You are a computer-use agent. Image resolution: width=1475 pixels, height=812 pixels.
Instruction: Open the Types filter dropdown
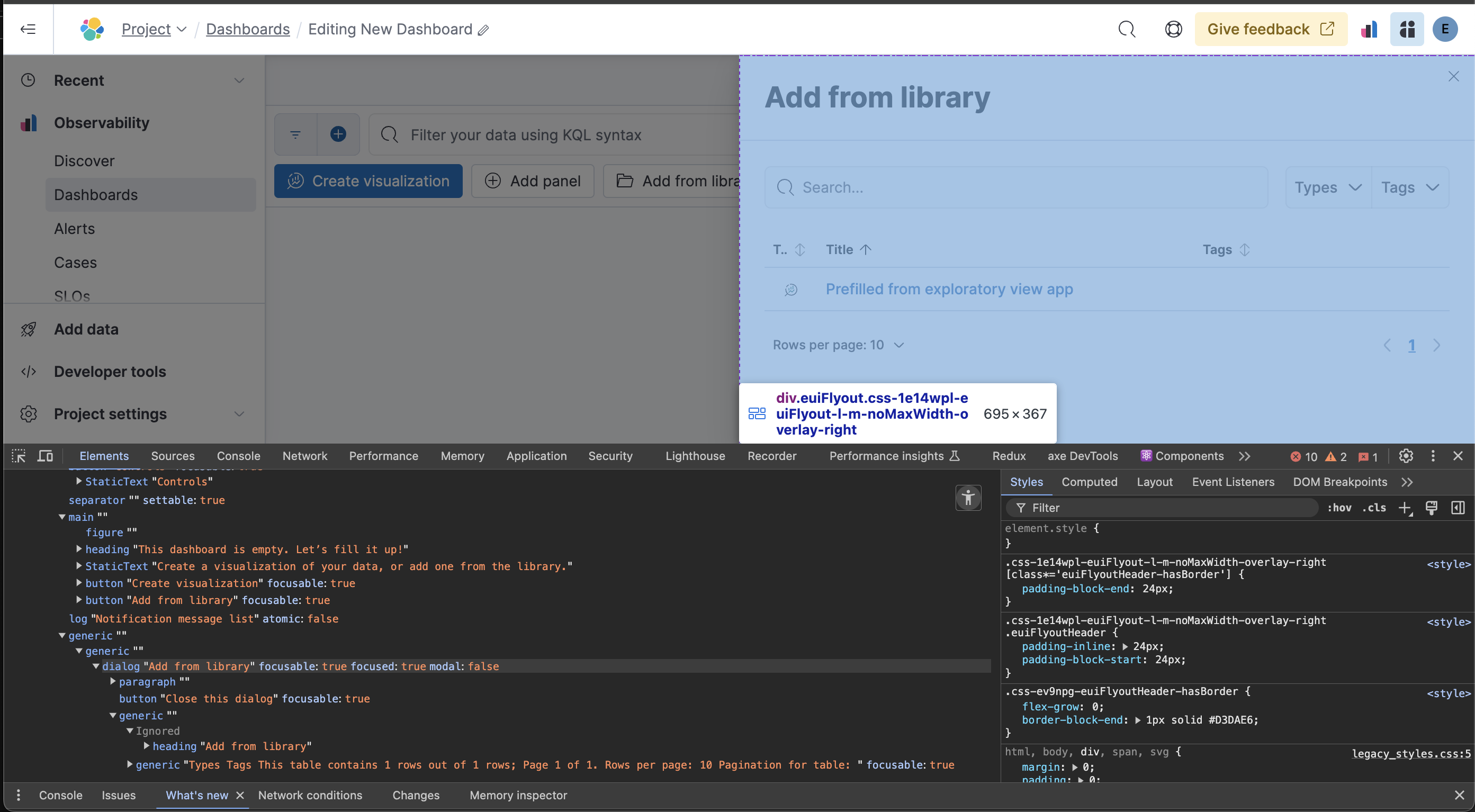(x=1328, y=188)
